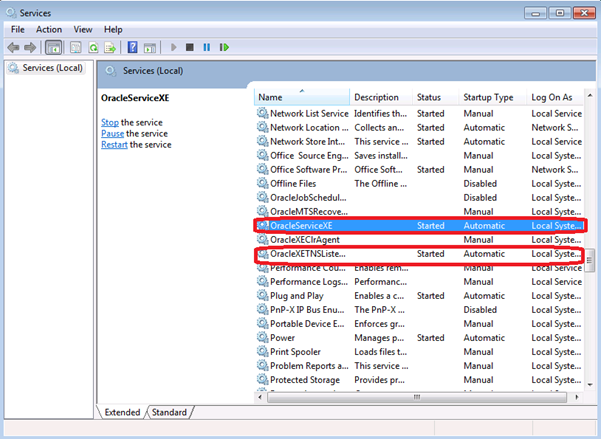Click the Back arrow in the toolbar
The image size is (601, 439).
[13, 48]
